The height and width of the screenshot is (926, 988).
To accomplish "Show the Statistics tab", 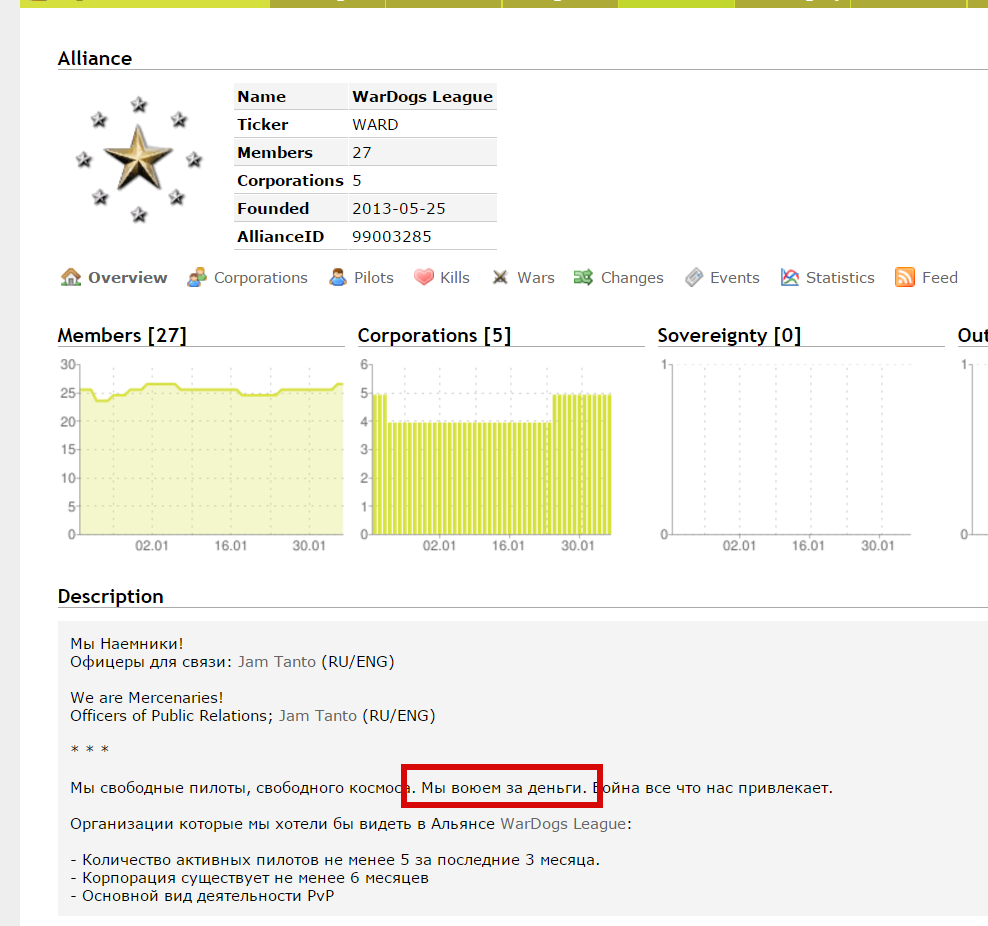I will click(840, 278).
